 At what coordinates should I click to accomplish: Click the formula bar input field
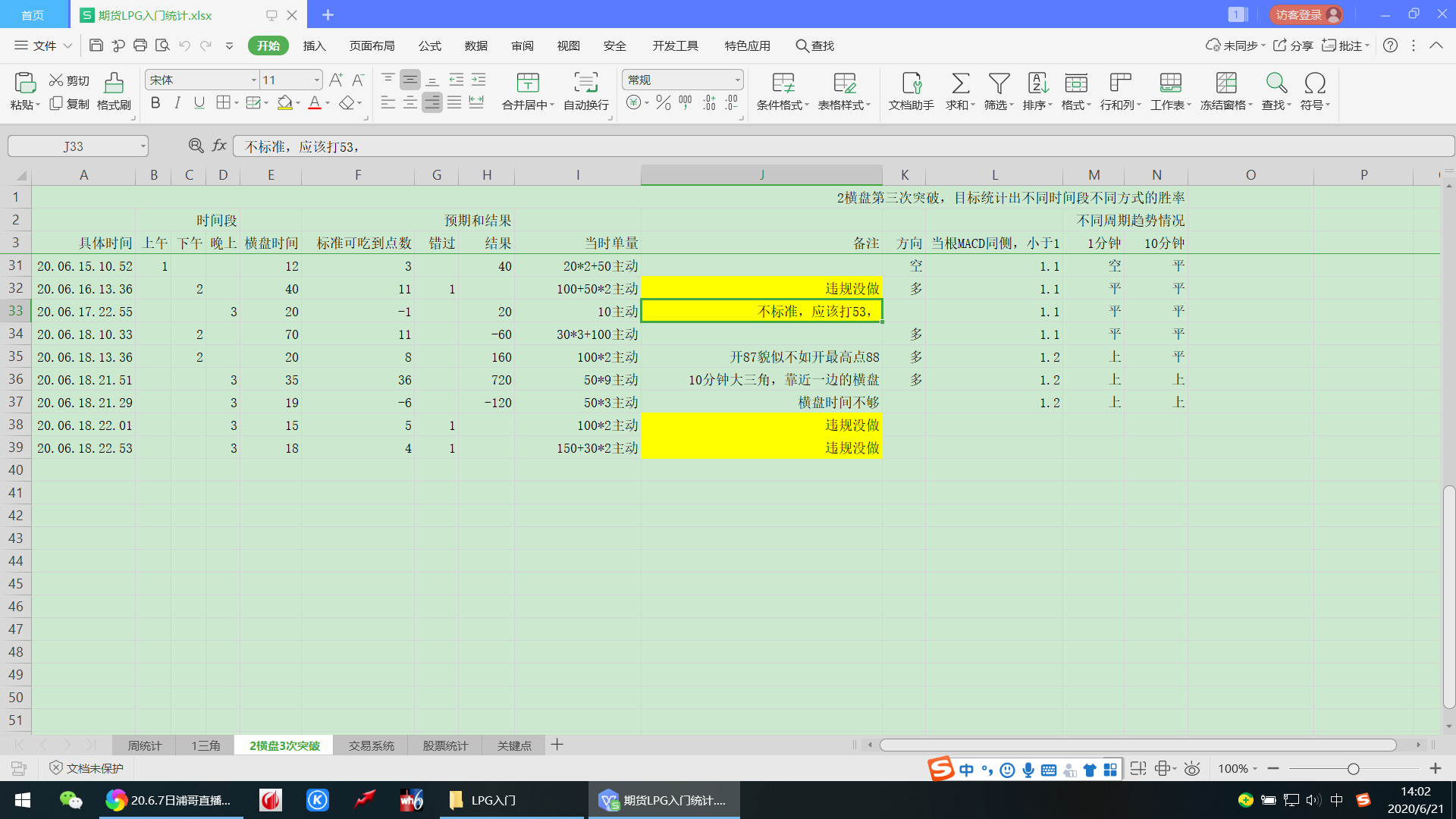point(843,146)
